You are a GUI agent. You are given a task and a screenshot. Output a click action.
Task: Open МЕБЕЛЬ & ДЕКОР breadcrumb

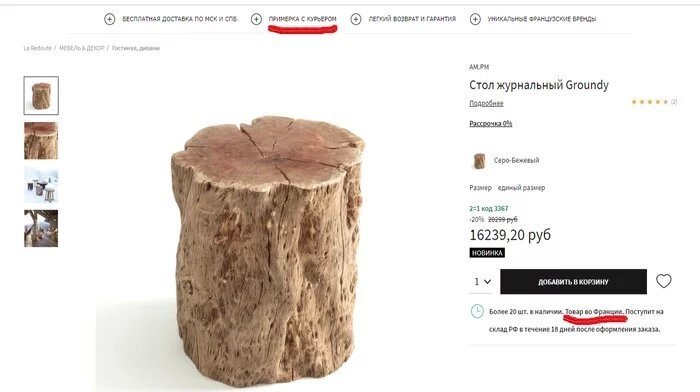pyautogui.click(x=82, y=48)
